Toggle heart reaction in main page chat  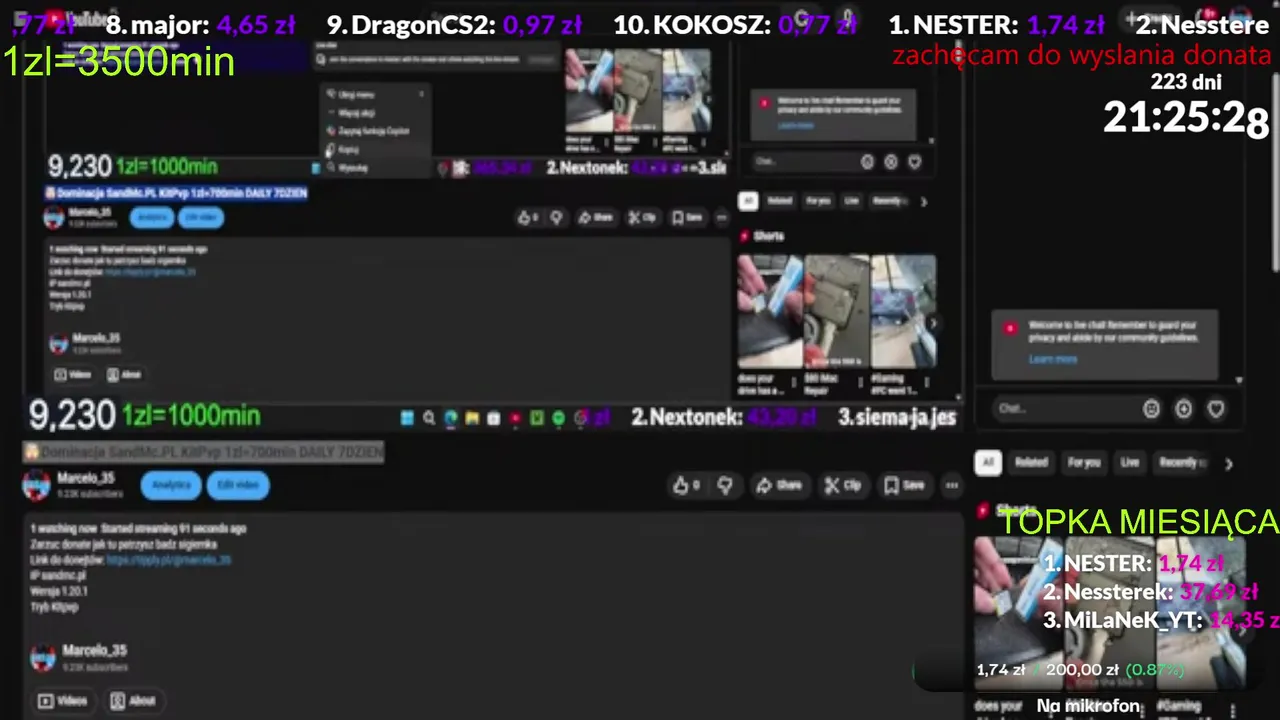(1216, 409)
